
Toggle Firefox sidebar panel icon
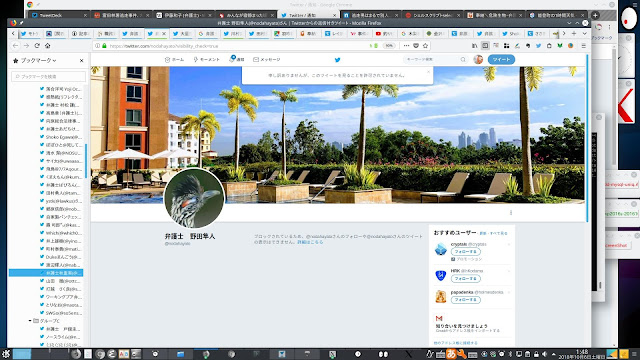(x=485, y=46)
